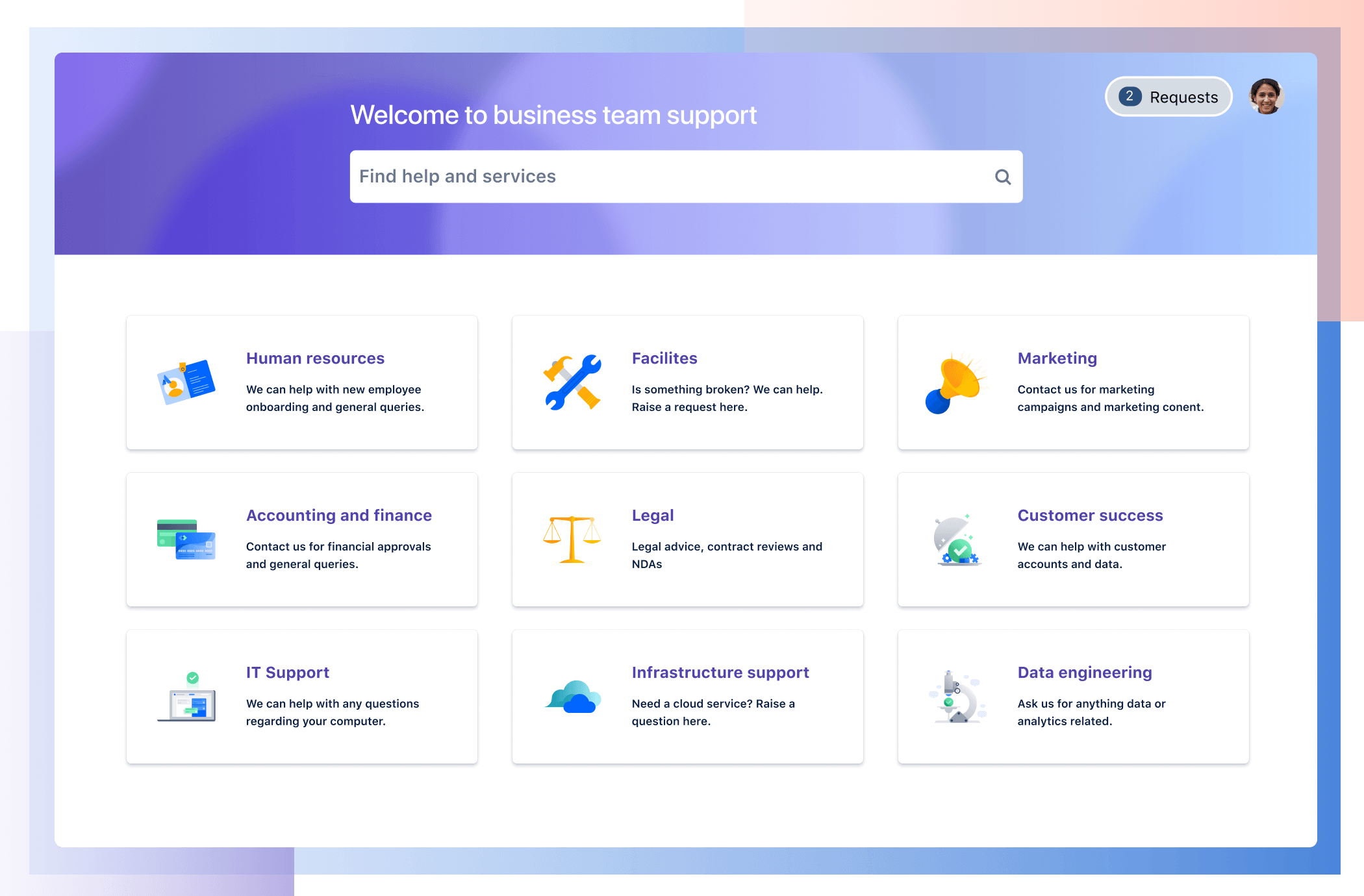This screenshot has height=896, width=1364.
Task: Open the search bar for help and services
Action: pyautogui.click(x=685, y=176)
